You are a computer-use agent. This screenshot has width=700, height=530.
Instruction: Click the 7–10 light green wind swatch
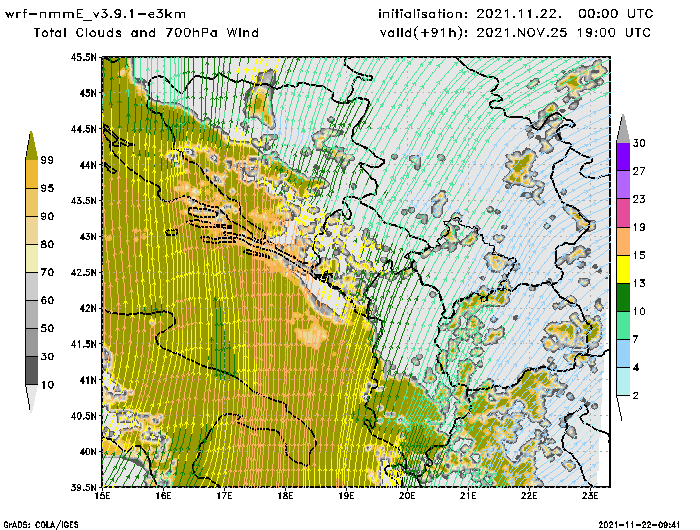click(623, 326)
